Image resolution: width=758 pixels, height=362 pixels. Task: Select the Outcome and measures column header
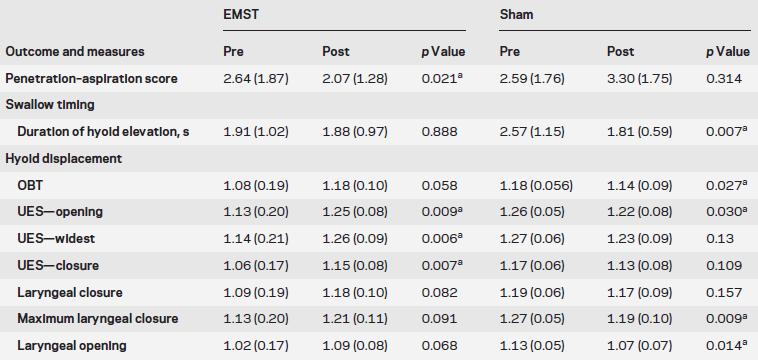tap(75, 52)
